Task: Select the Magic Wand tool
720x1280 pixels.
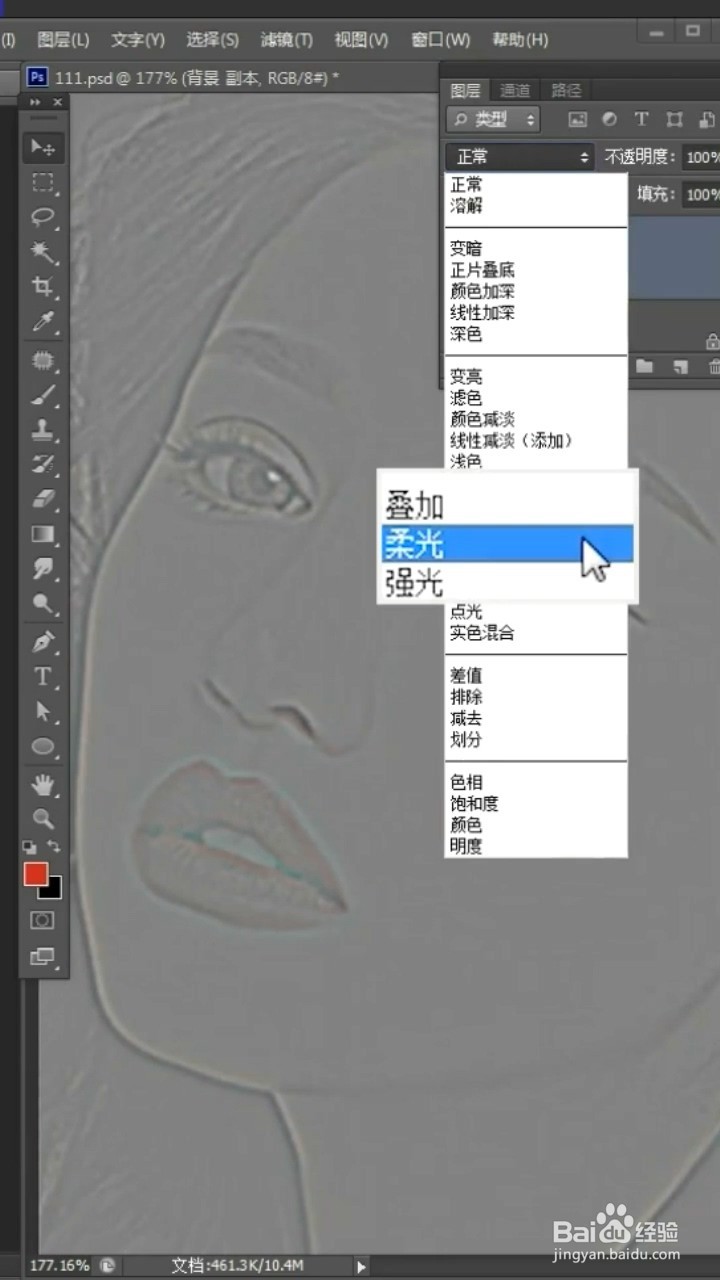Action: 43,252
